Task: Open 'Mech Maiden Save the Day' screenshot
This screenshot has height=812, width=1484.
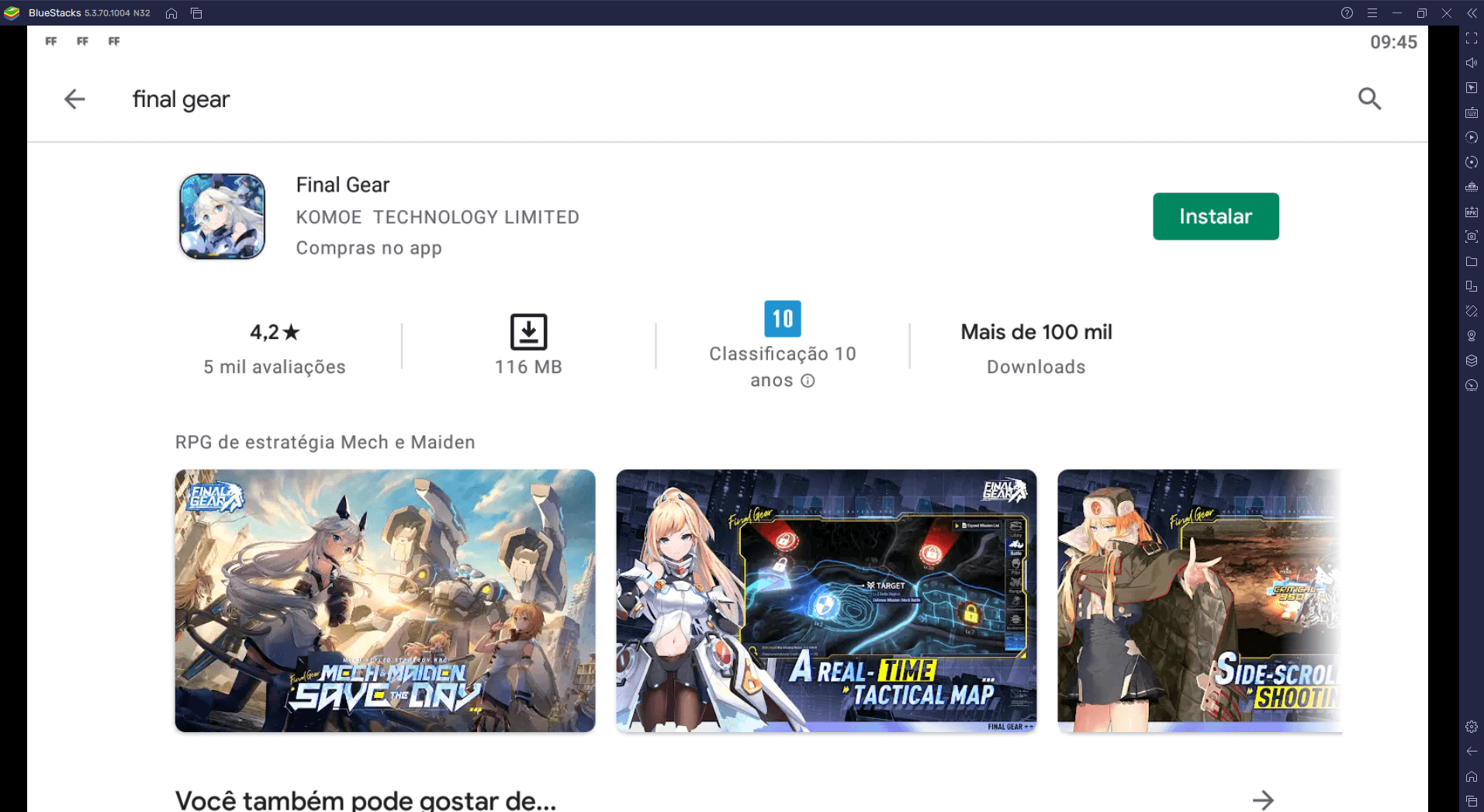Action: (385, 600)
